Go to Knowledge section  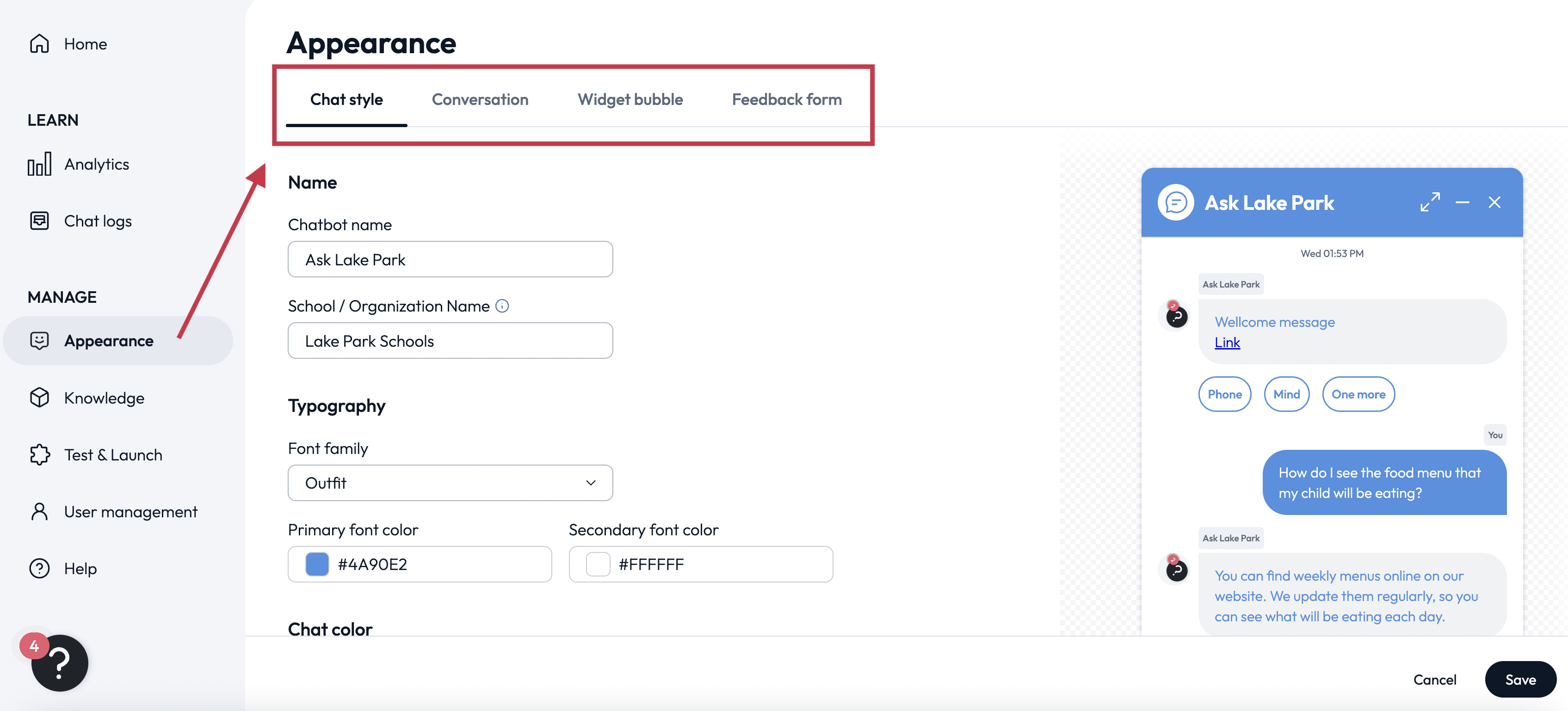105,398
